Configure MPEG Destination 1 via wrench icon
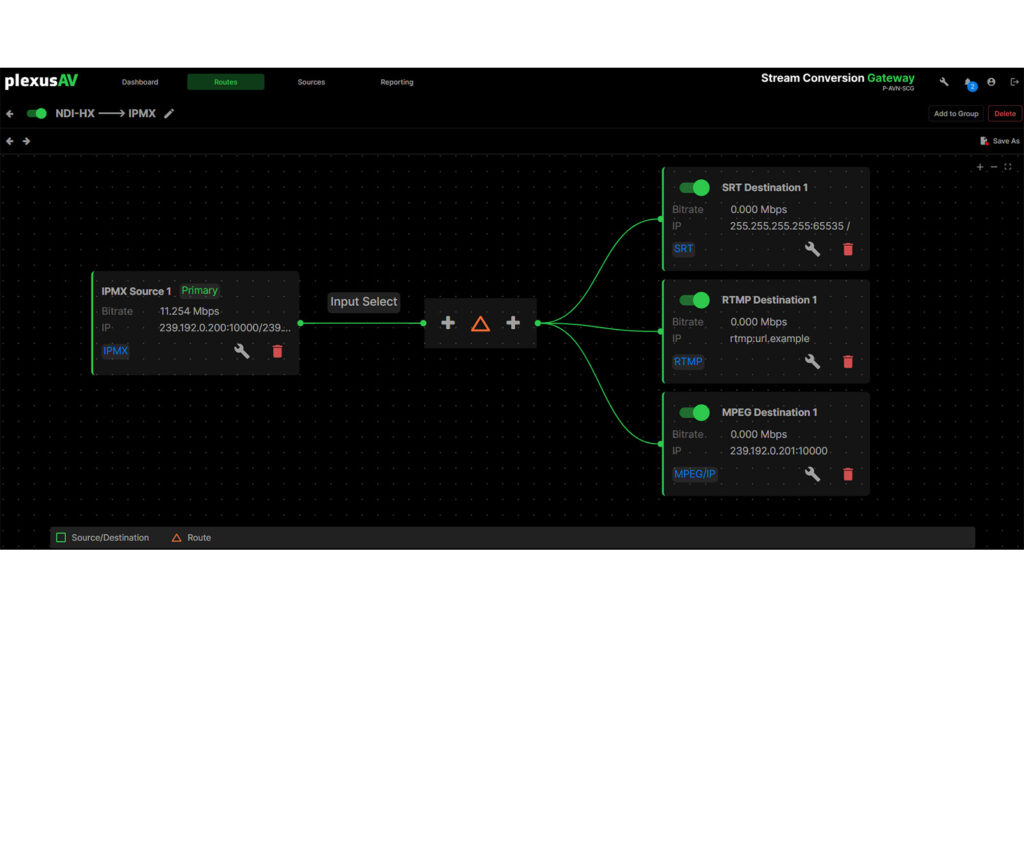The image size is (1024, 853). pyautogui.click(x=812, y=474)
